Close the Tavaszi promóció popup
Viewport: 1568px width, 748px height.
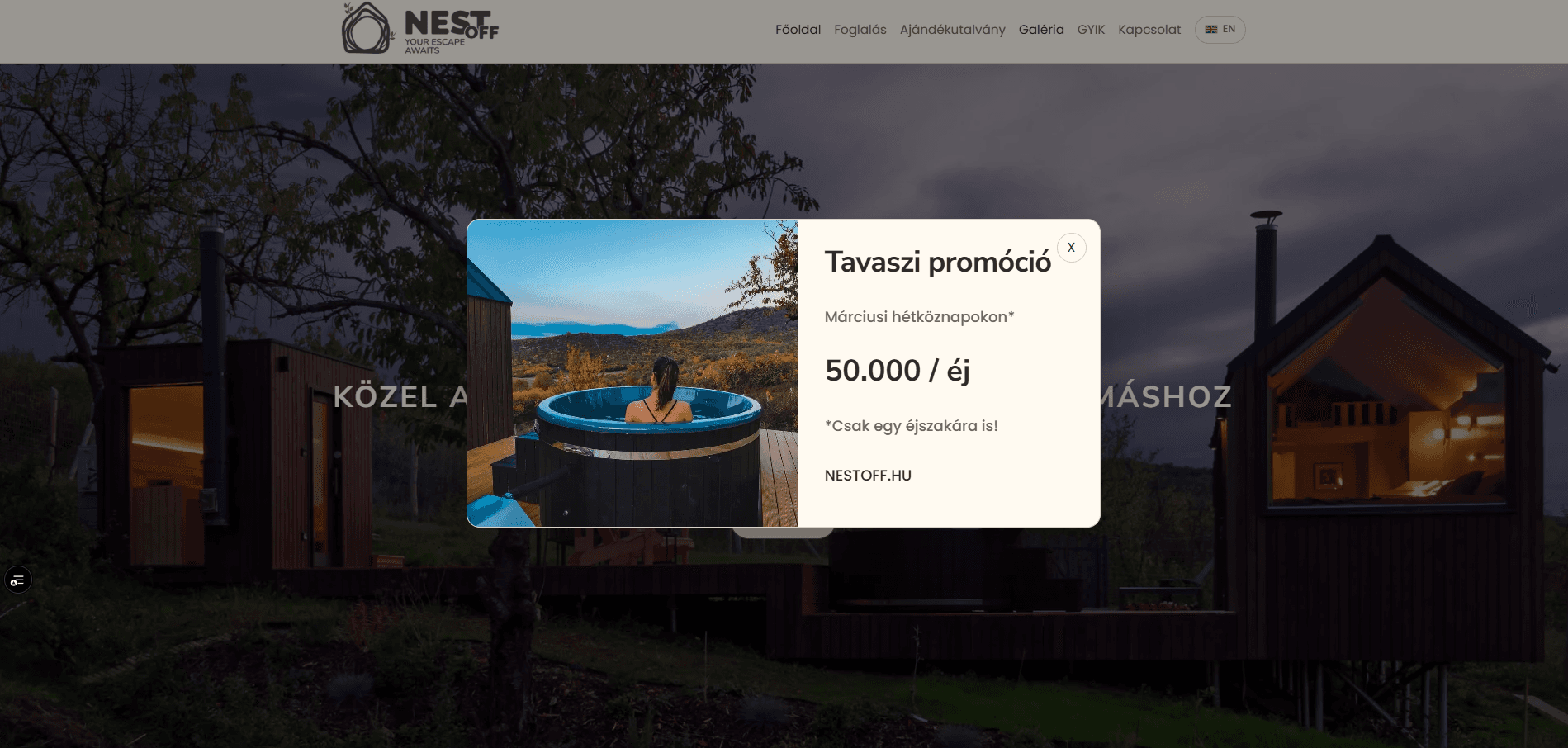click(1071, 248)
